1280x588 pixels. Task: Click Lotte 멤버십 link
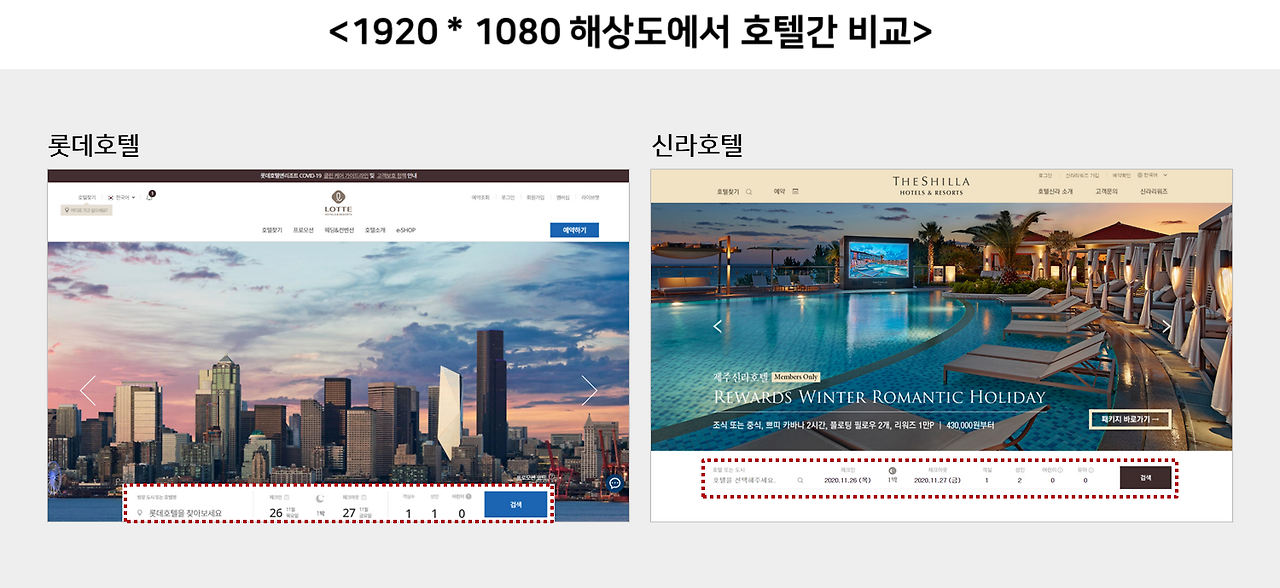[x=563, y=198]
